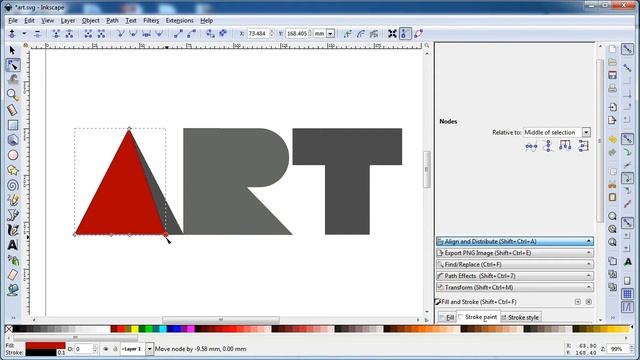Click the remove fill X swatch
This screenshot has width=640, height=360.
[8, 329]
